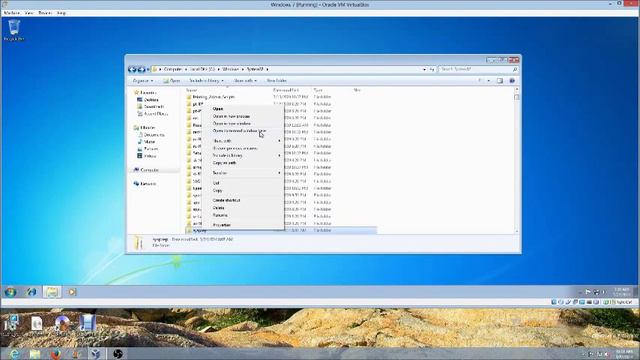
Task: Open the Organize dropdown menu
Action: [143, 81]
